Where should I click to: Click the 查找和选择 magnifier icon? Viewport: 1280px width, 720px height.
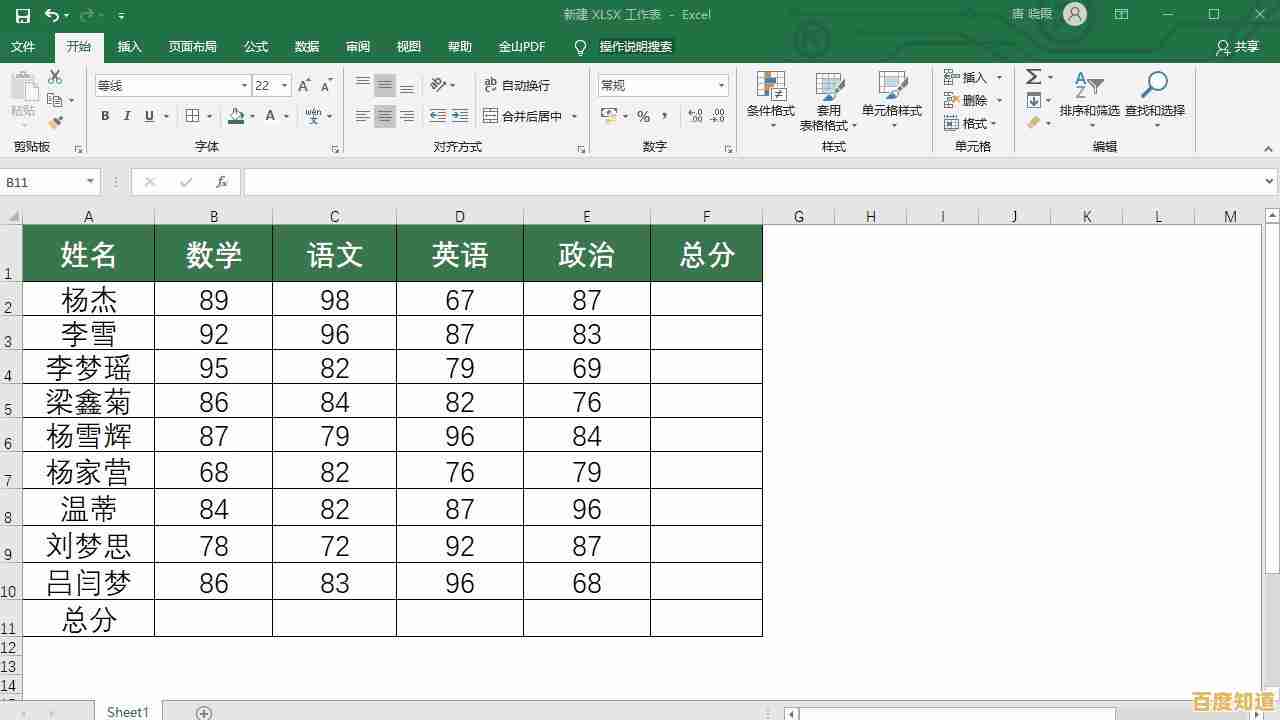[1155, 85]
